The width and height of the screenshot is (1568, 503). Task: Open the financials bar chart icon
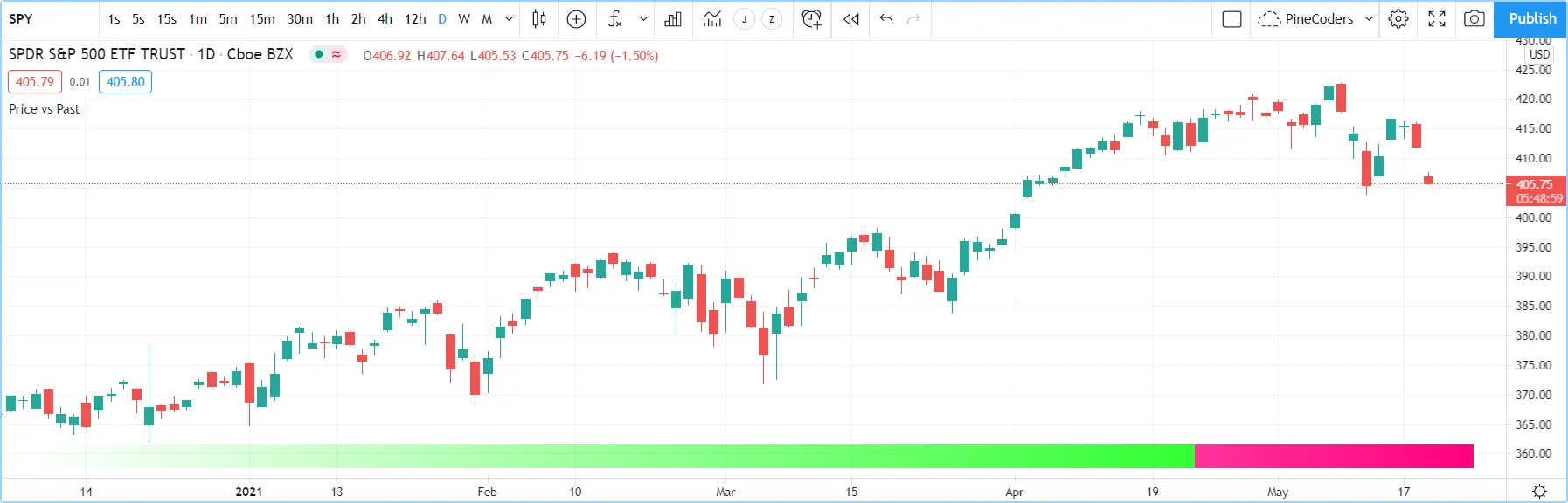point(673,19)
